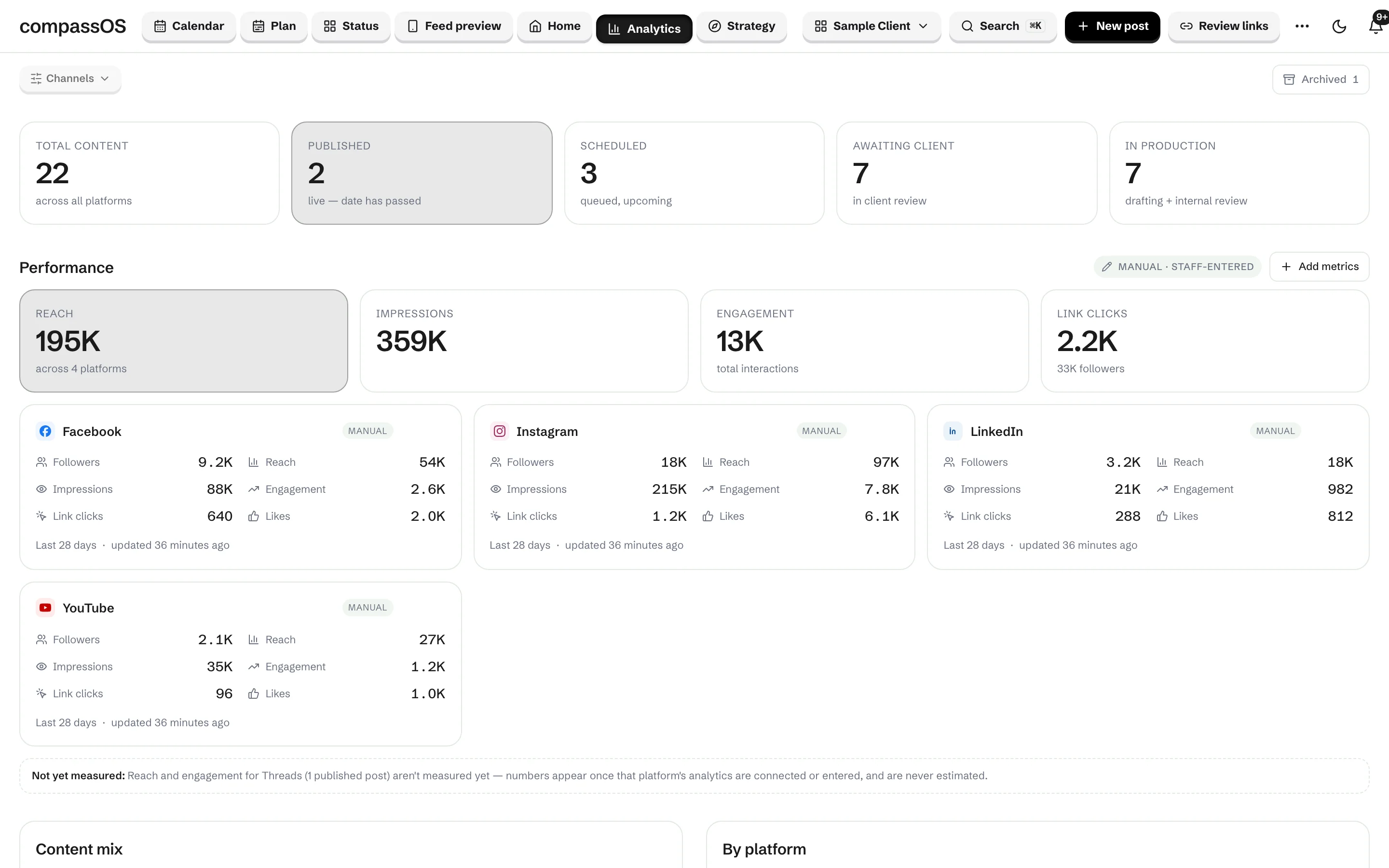The height and width of the screenshot is (868, 1389).
Task: Click LinkedIn engagement value 982
Action: click(x=1340, y=489)
